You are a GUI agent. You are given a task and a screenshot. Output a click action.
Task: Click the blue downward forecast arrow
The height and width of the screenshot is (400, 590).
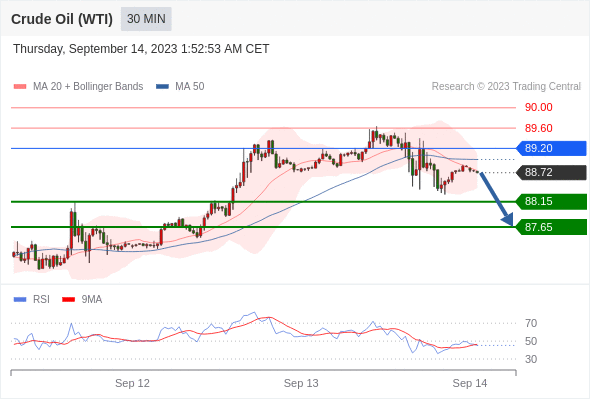[x=496, y=199]
